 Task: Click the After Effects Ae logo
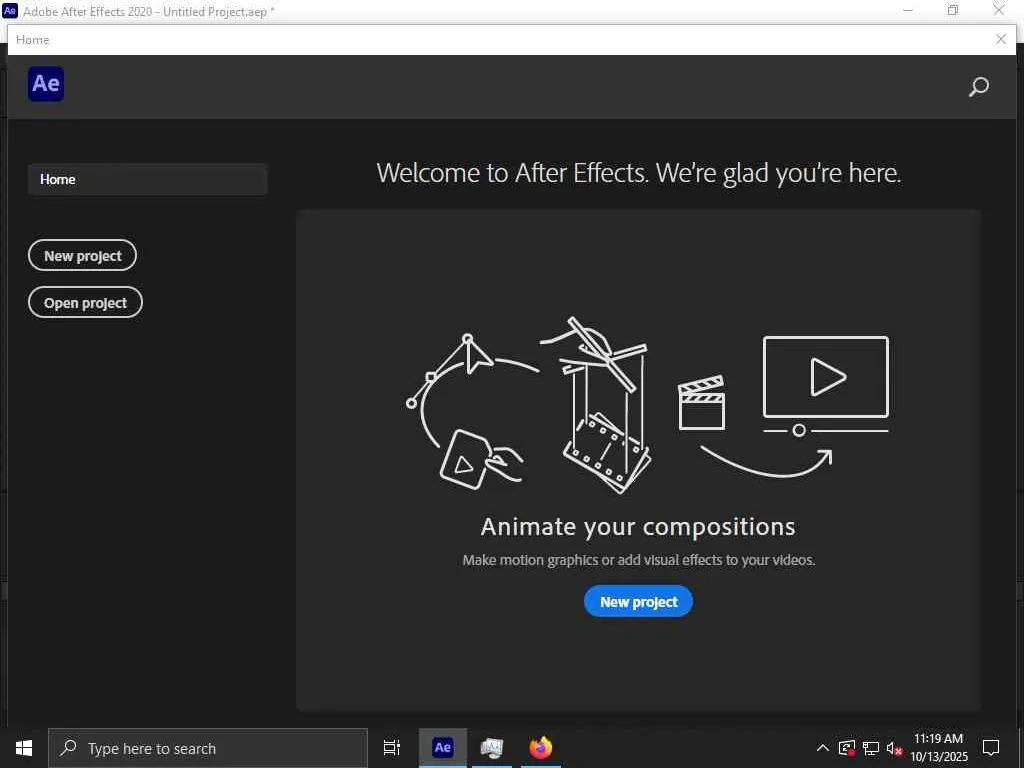tap(46, 84)
